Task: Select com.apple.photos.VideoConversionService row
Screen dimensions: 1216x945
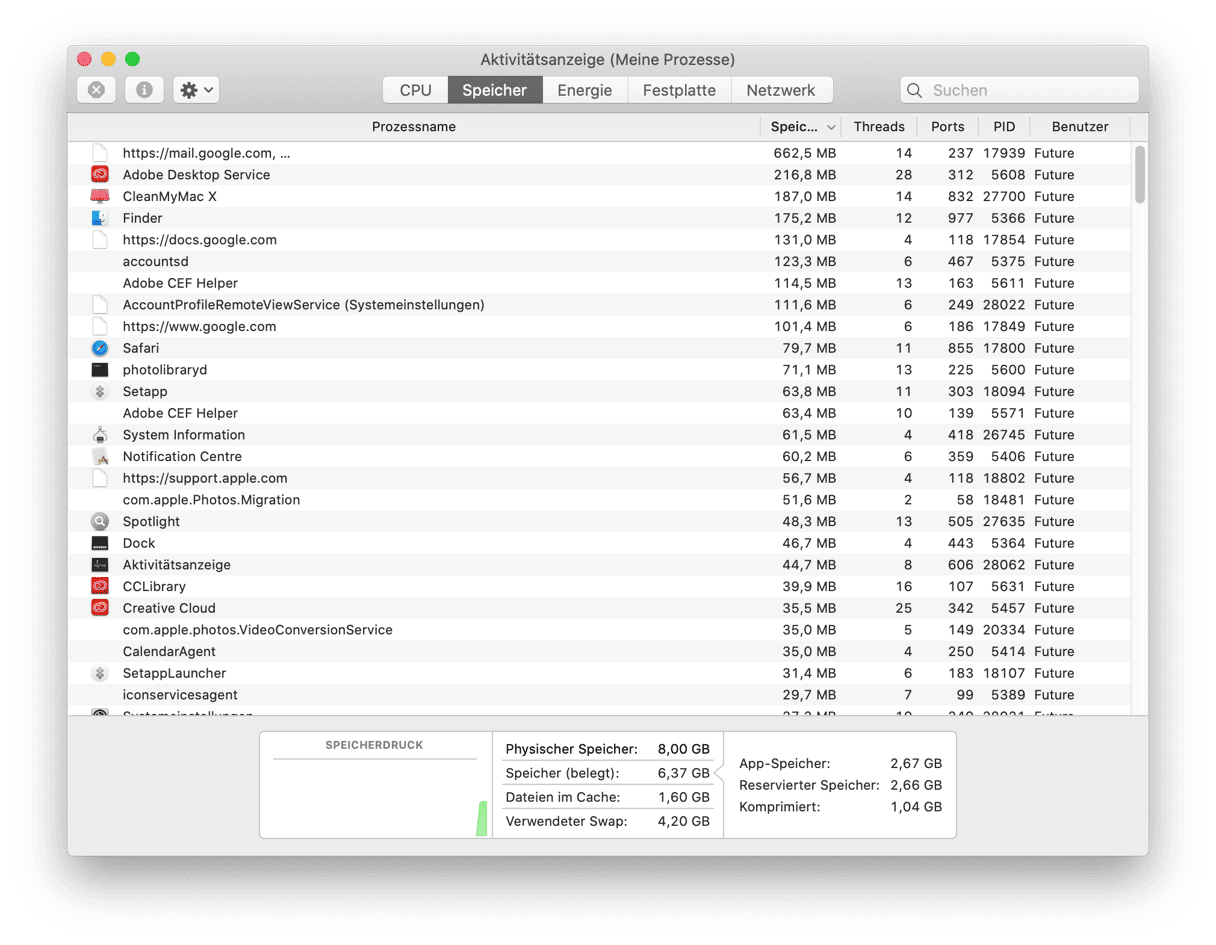Action: [600, 630]
